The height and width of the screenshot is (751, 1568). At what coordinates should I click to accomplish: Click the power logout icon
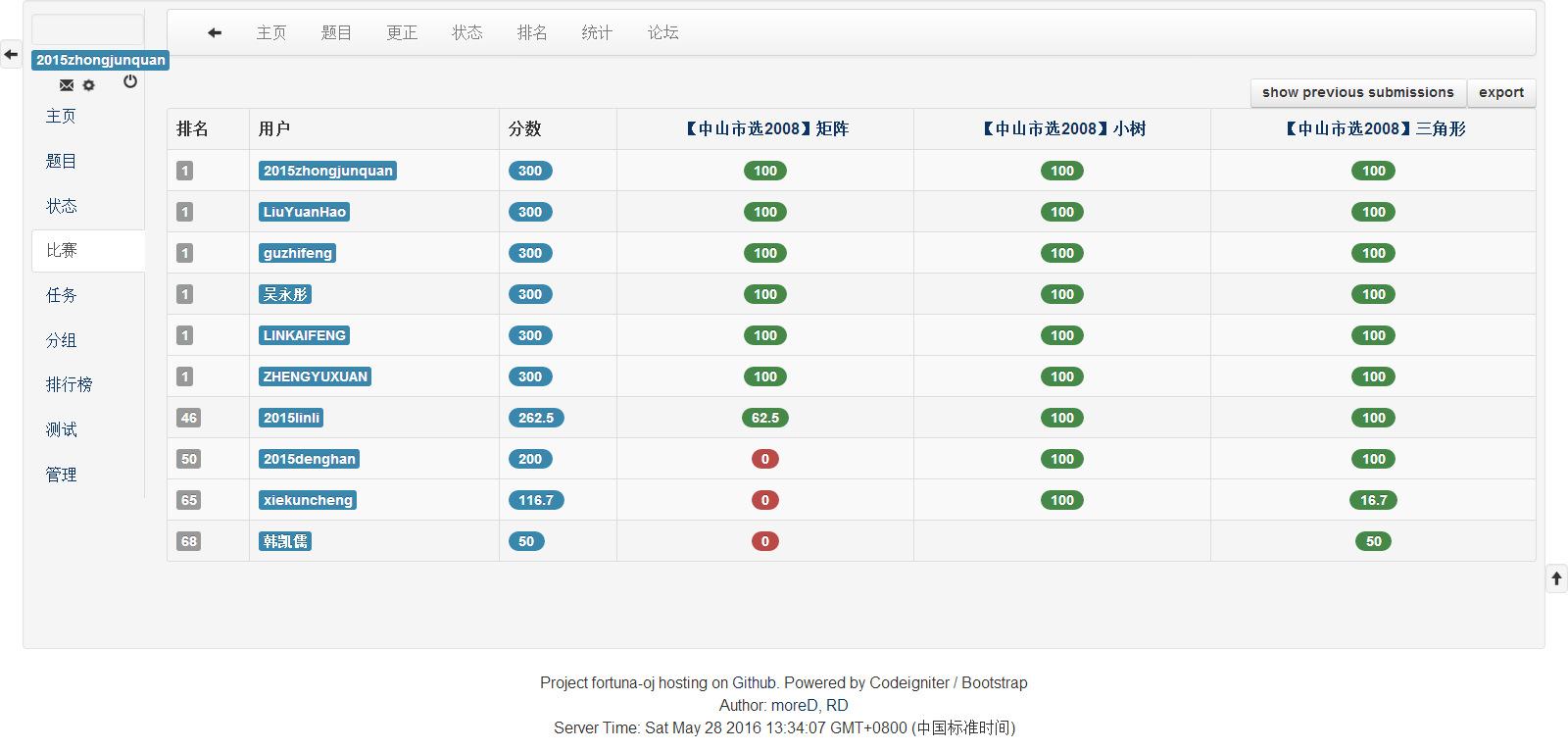[x=130, y=81]
